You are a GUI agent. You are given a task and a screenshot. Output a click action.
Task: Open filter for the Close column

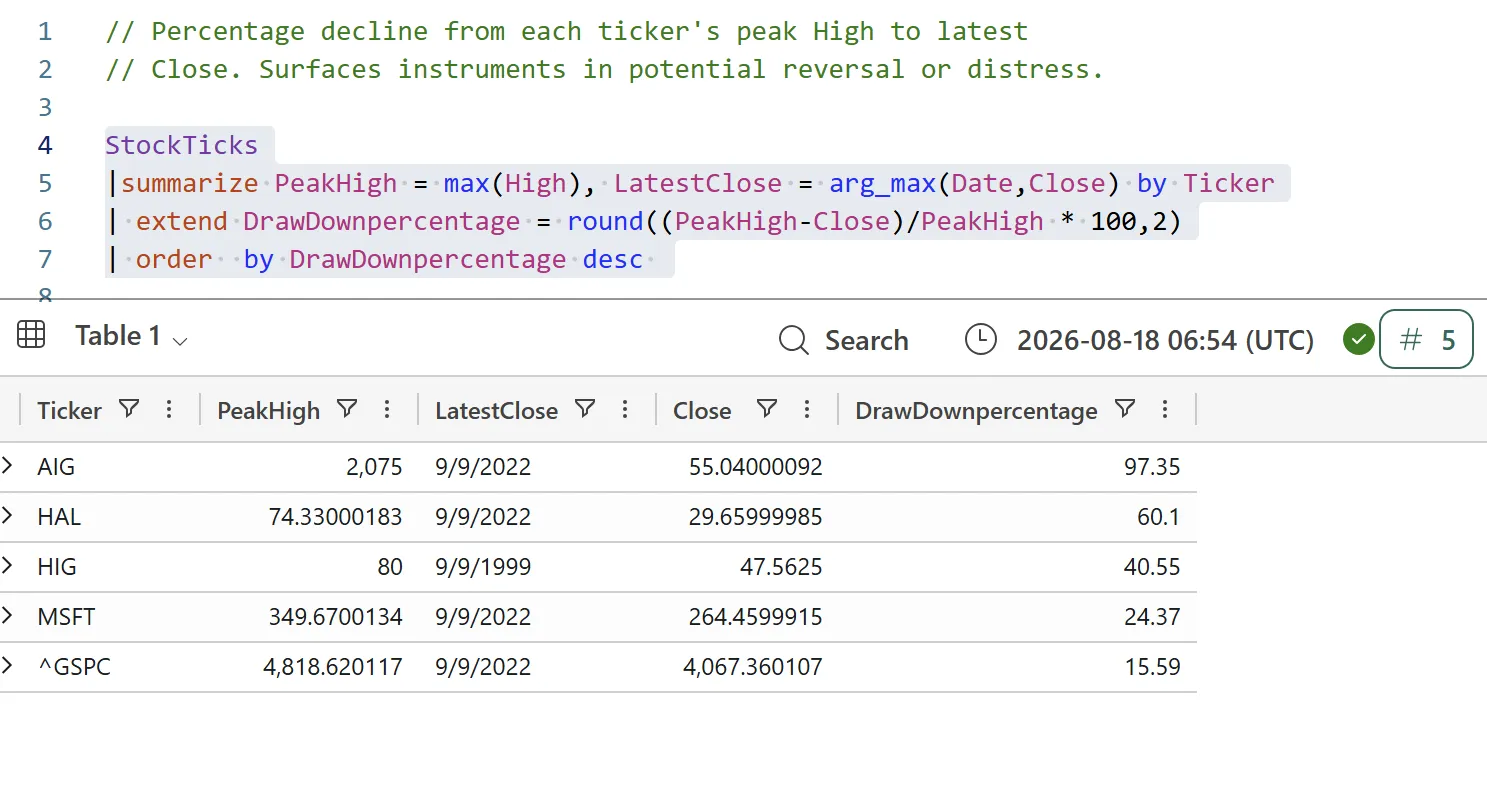(x=767, y=409)
